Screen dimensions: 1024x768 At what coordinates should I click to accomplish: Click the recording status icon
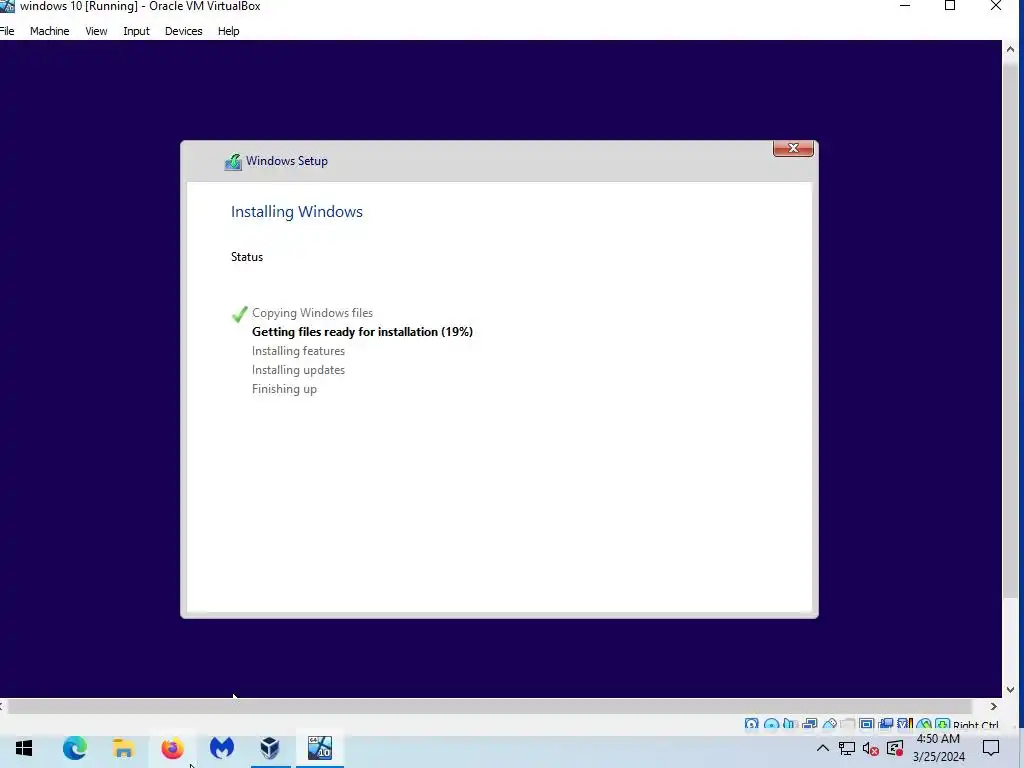886,724
